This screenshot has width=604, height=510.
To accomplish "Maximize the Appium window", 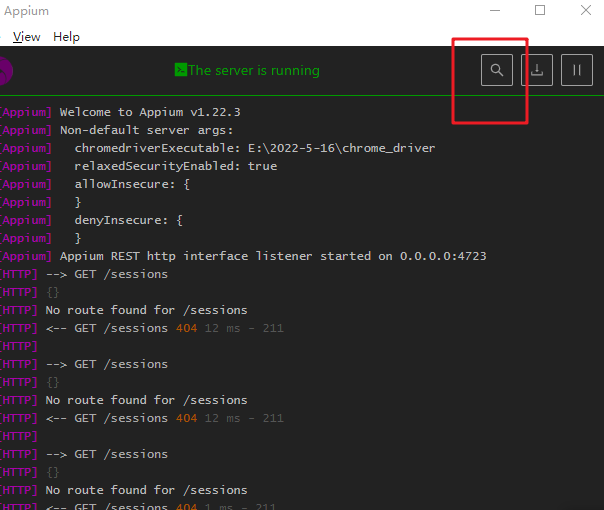I will (x=540, y=10).
